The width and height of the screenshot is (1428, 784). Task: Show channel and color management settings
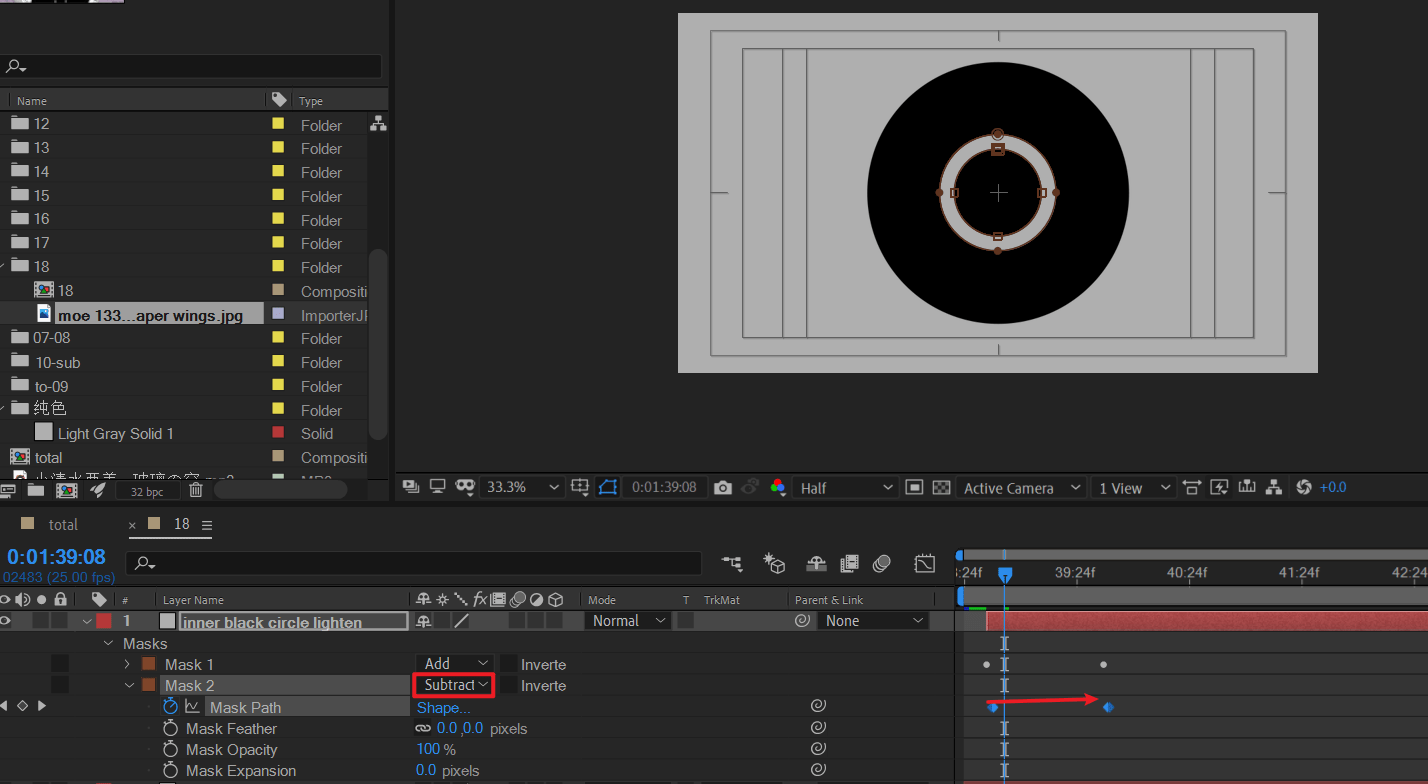point(778,488)
